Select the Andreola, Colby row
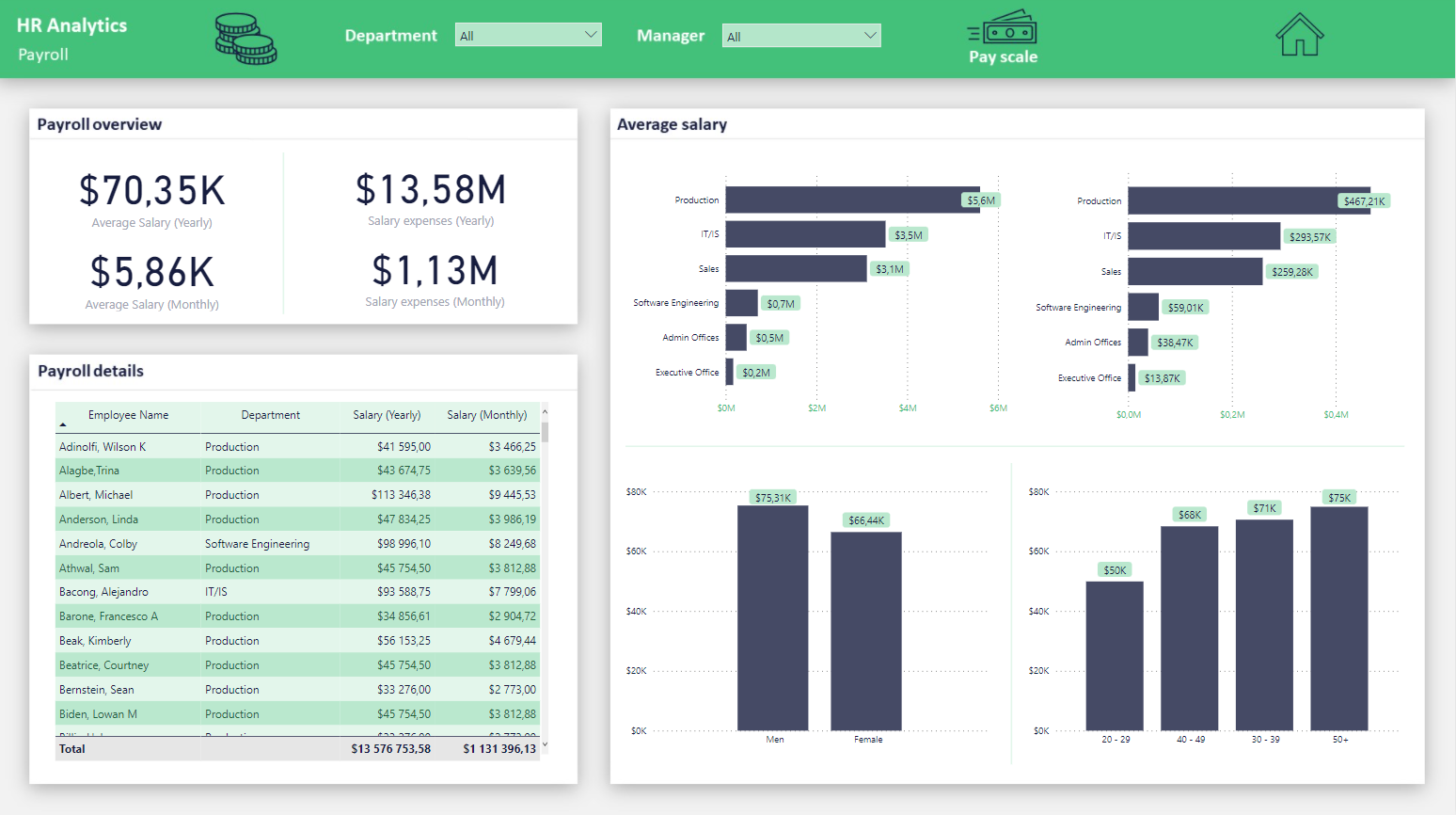This screenshot has width=1456, height=815. (297, 544)
